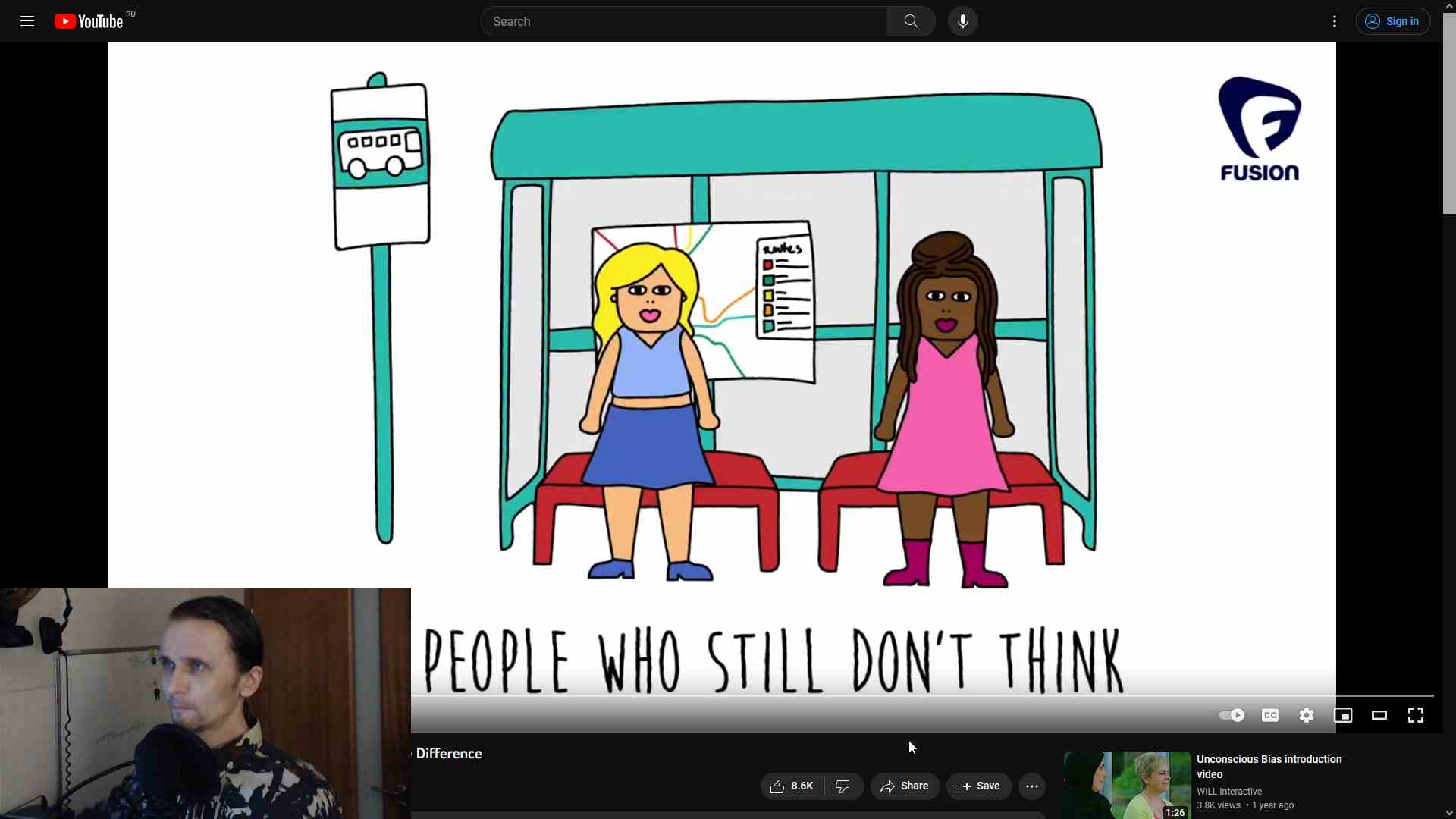This screenshot has height=819, width=1456.
Task: Open top-right three-dot settings menu
Action: coord(1335,21)
